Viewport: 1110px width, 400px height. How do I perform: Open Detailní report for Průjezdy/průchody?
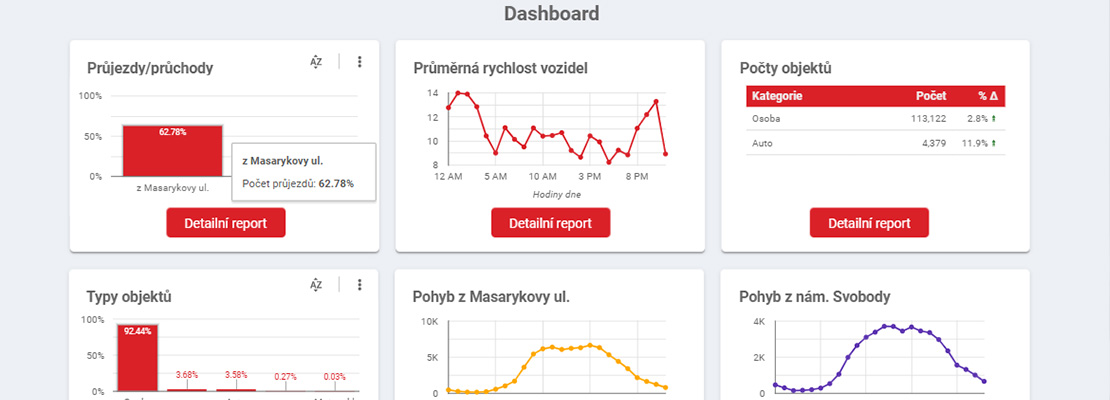tap(226, 223)
